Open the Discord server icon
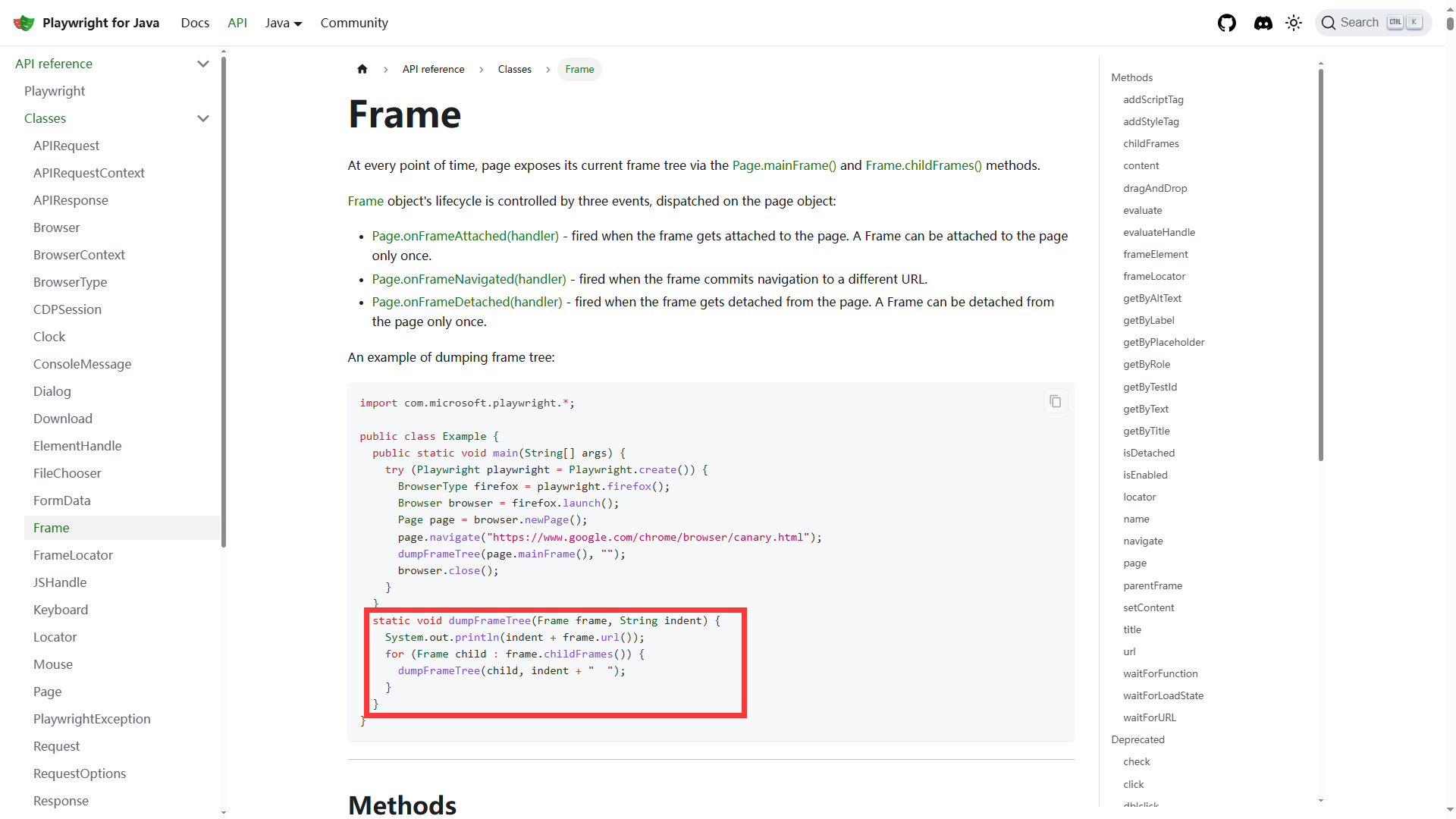 point(1263,23)
